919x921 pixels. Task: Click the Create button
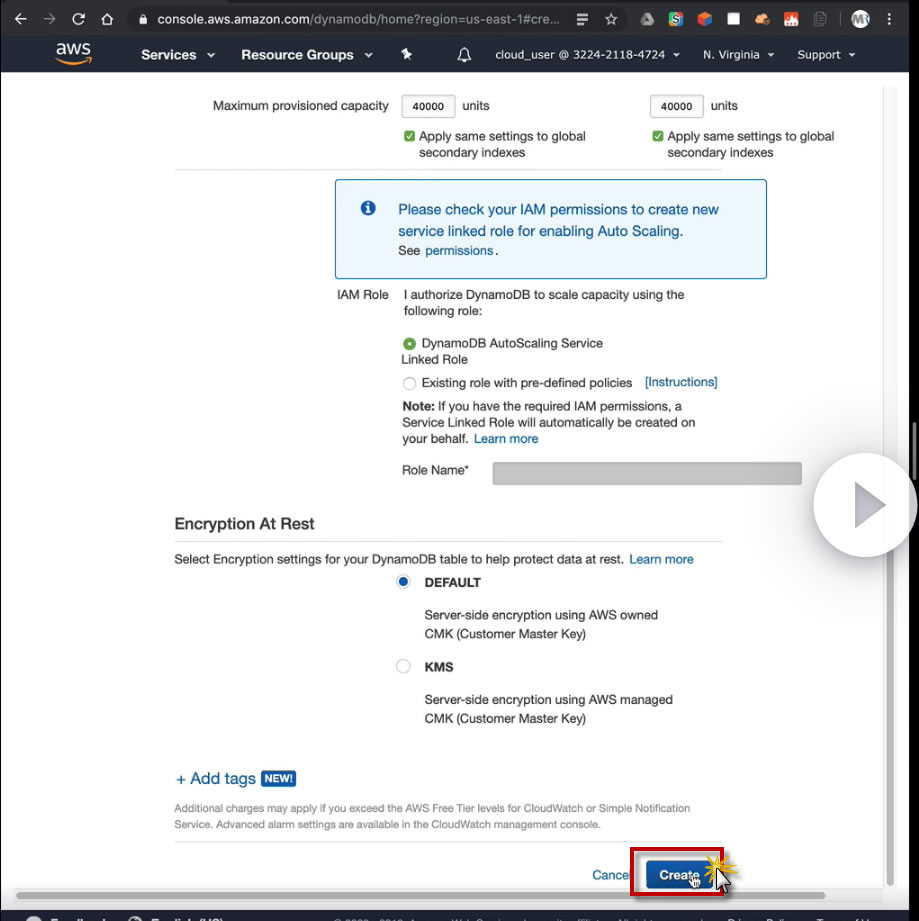[679, 875]
